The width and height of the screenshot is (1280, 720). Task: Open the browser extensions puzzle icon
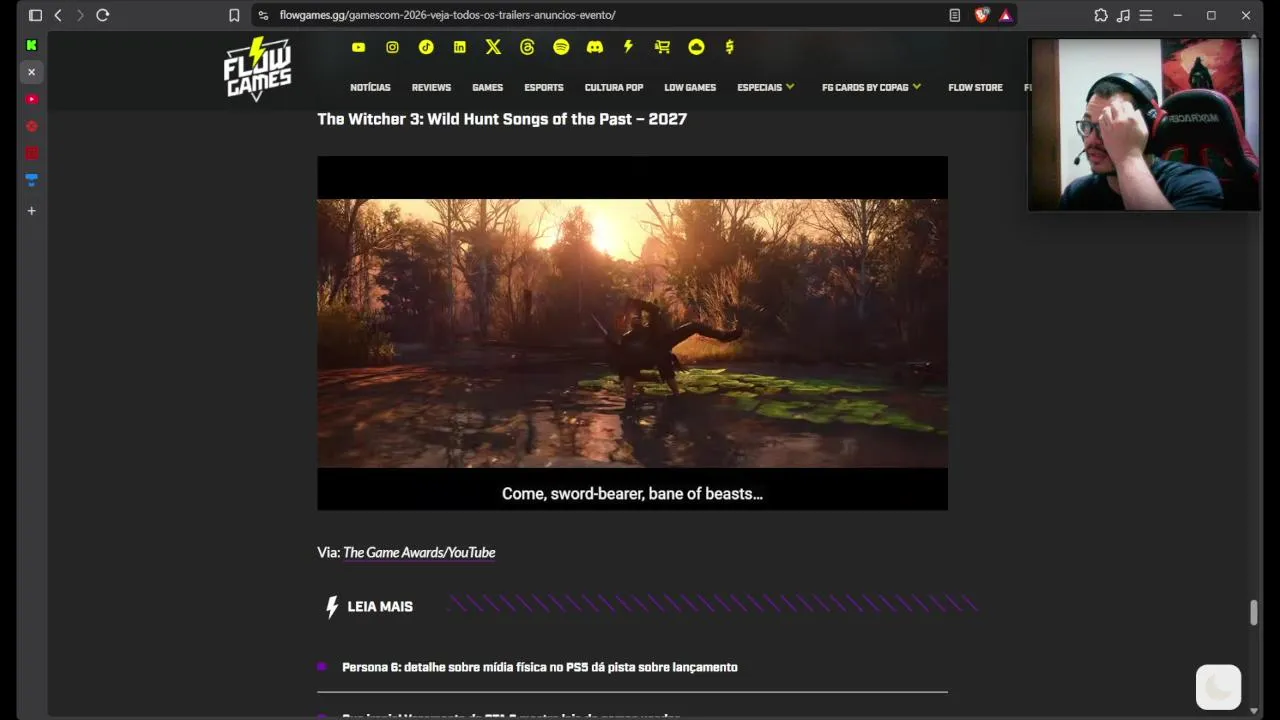[x=1101, y=15]
